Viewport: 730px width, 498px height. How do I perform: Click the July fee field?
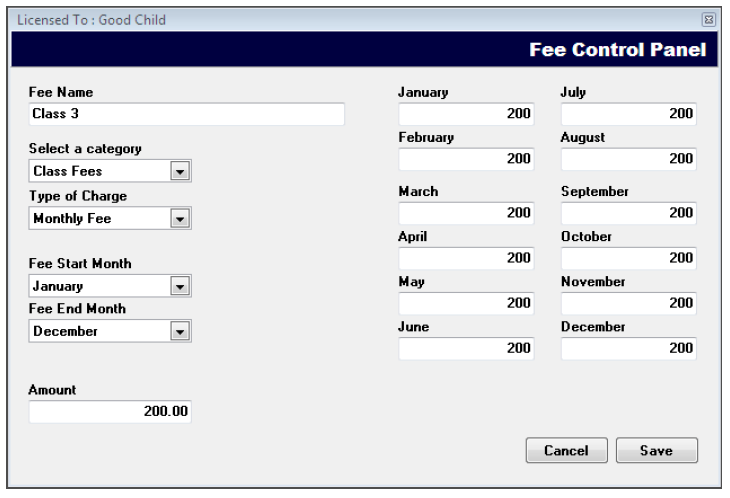628,114
